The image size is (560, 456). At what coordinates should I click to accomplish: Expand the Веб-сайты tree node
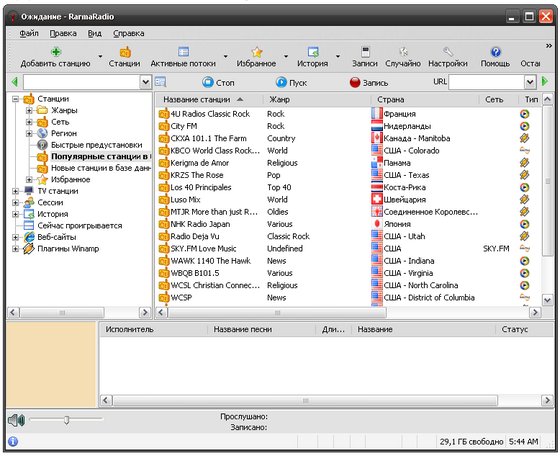tap(15, 237)
